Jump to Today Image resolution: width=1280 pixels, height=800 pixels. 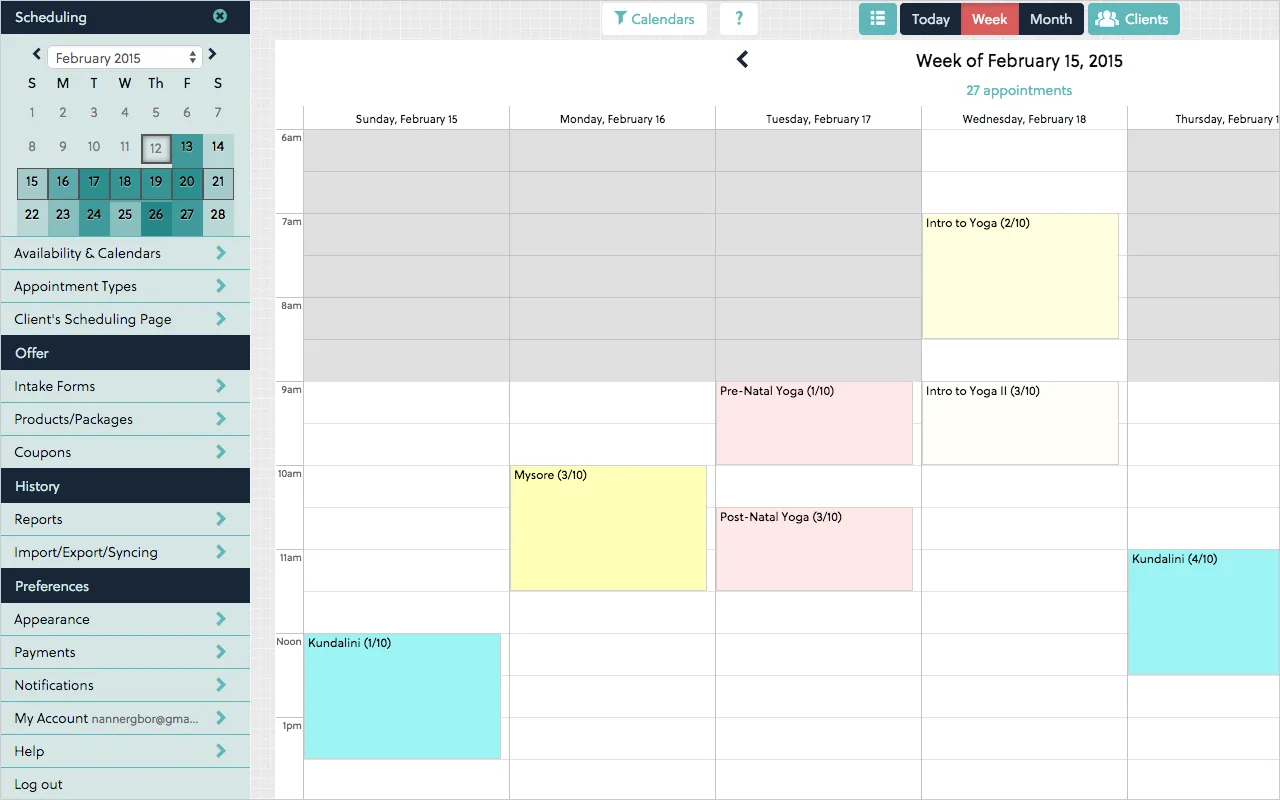pyautogui.click(x=930, y=19)
